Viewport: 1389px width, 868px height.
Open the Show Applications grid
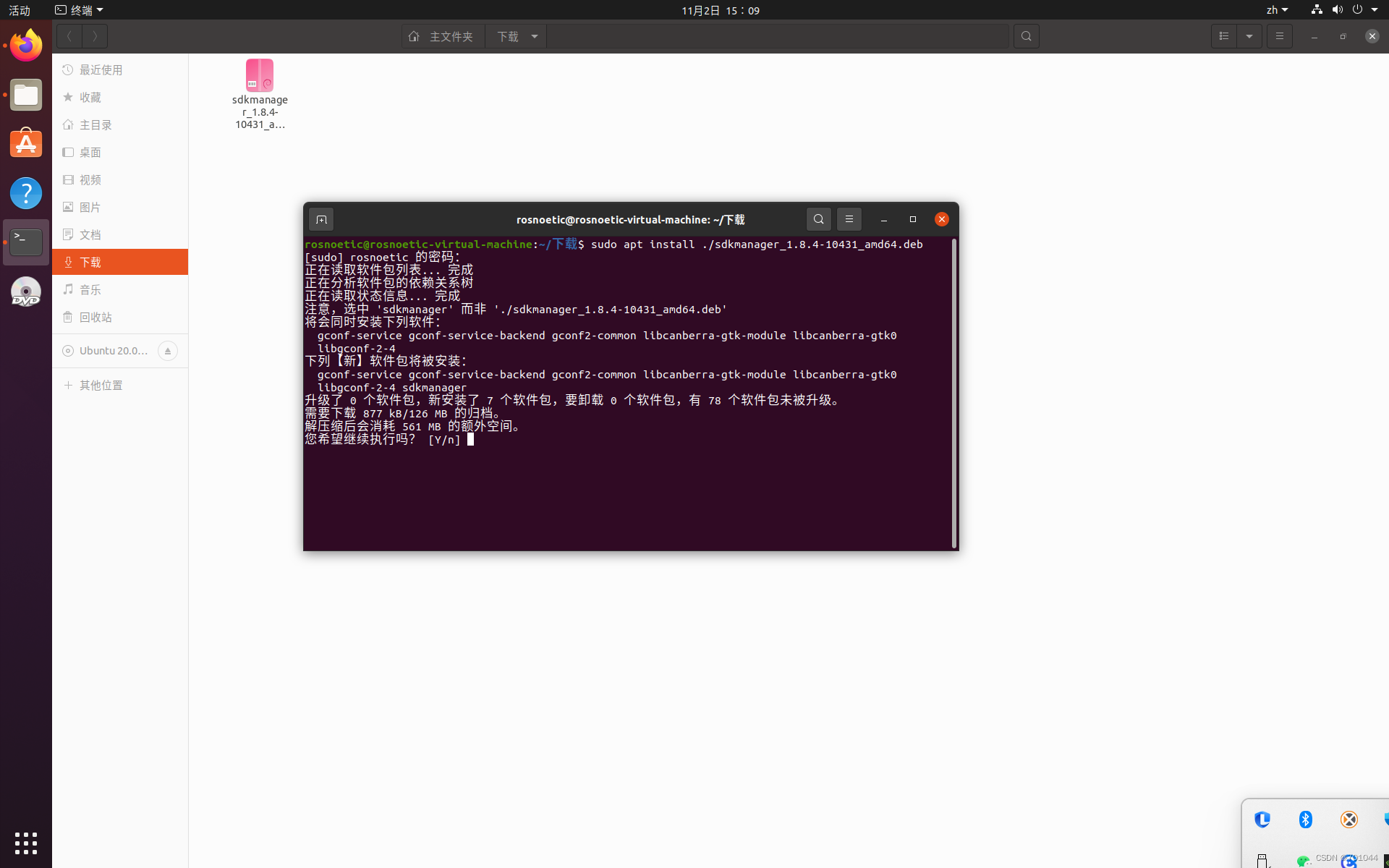tap(25, 843)
